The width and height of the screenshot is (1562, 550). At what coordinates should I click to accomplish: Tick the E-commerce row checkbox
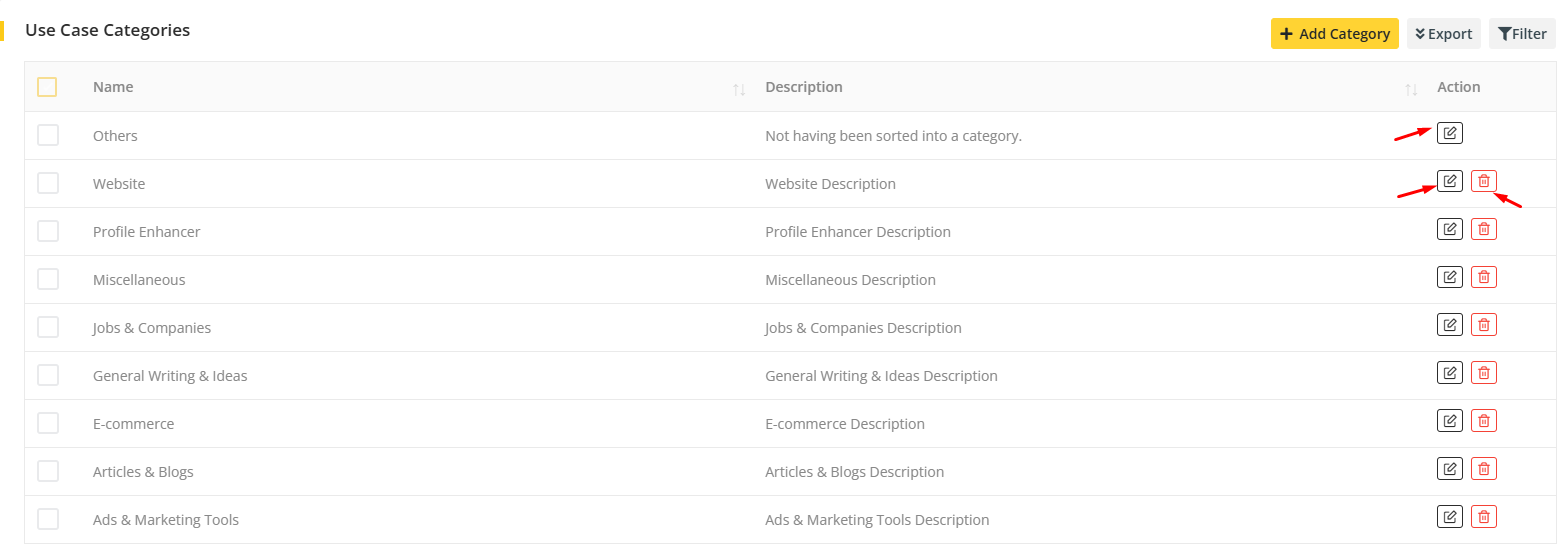coord(48,423)
